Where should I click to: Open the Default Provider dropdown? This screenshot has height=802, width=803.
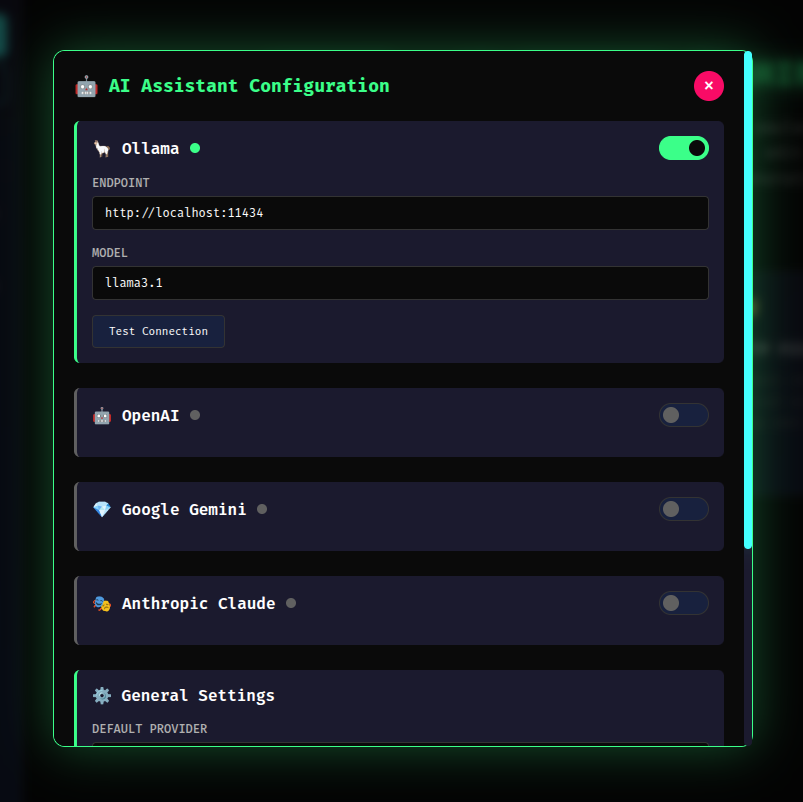(400, 748)
